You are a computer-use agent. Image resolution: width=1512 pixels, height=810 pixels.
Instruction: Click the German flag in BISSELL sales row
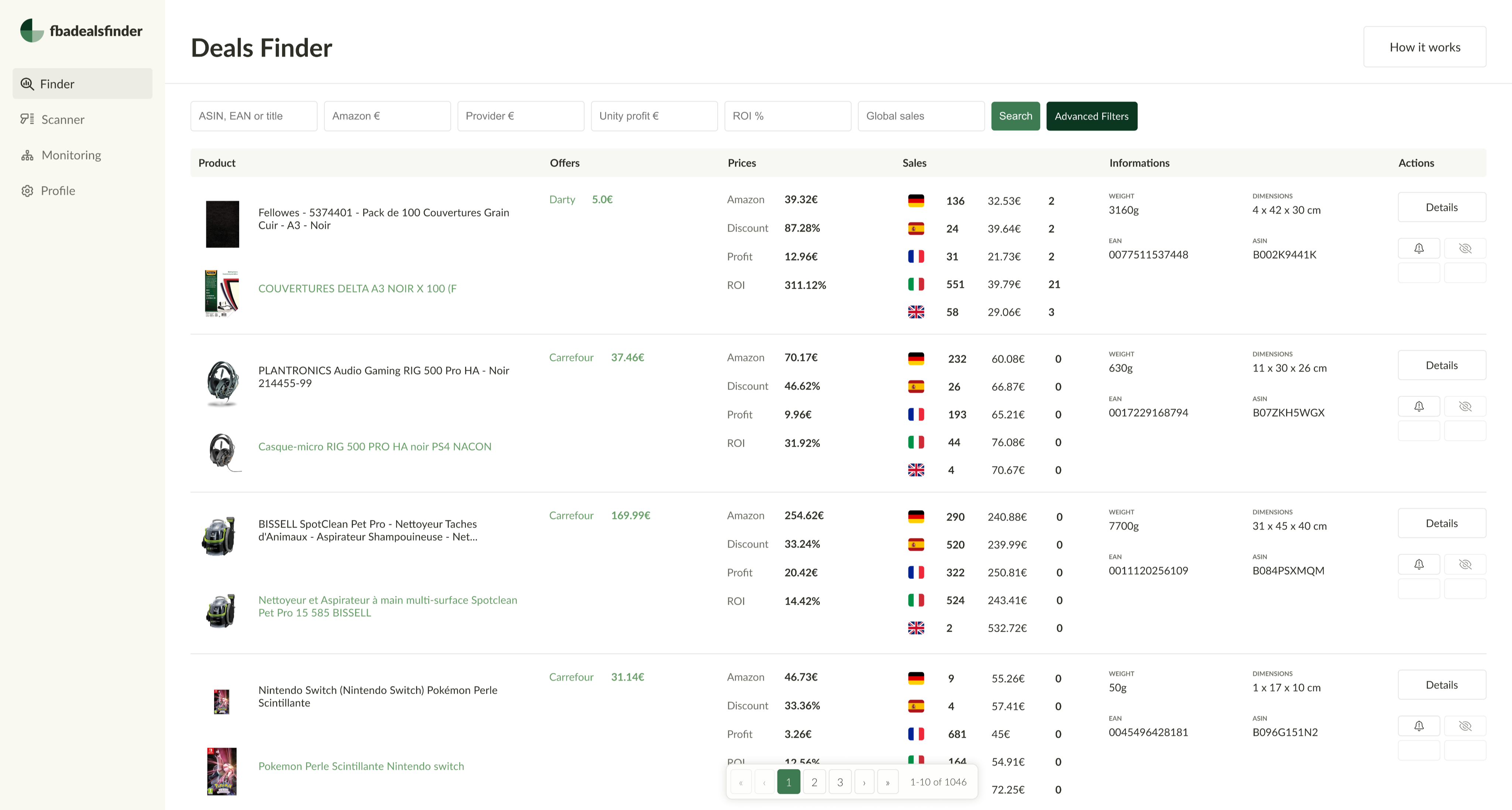(915, 516)
